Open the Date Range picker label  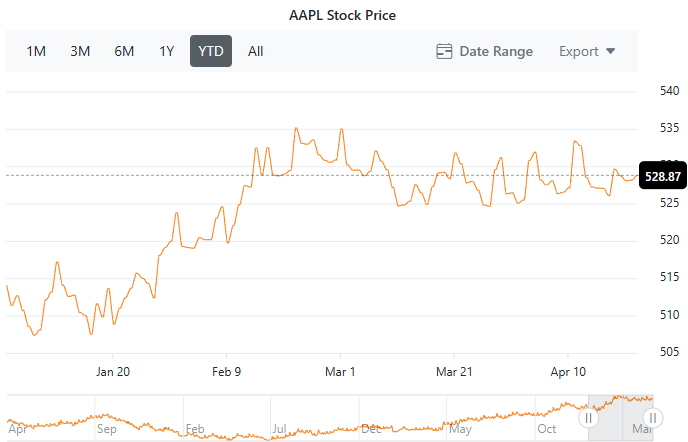coord(496,51)
